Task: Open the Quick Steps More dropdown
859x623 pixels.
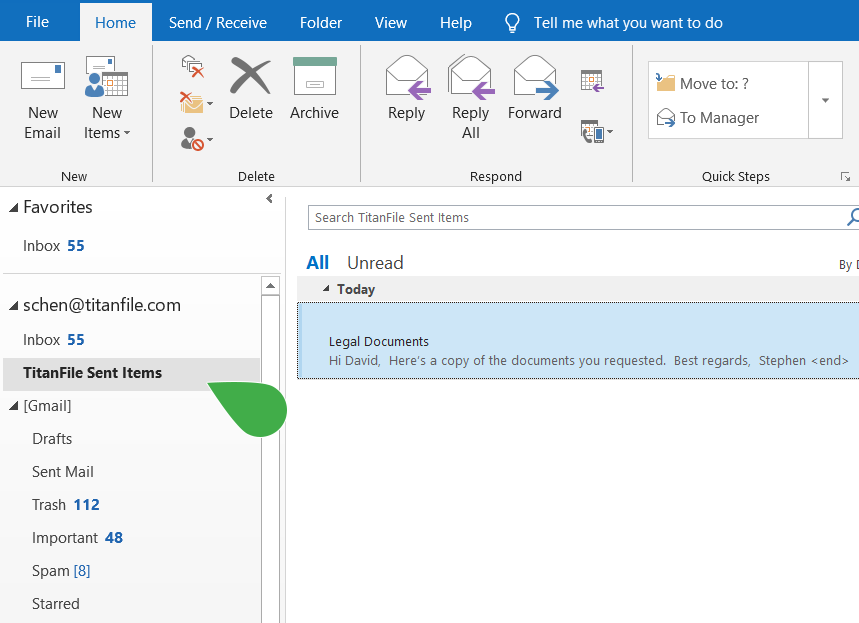Action: click(826, 100)
